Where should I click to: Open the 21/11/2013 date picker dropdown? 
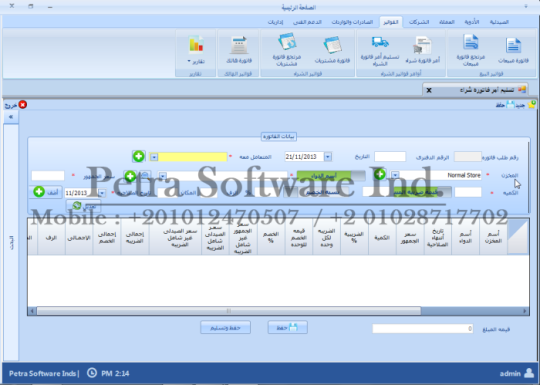point(328,157)
